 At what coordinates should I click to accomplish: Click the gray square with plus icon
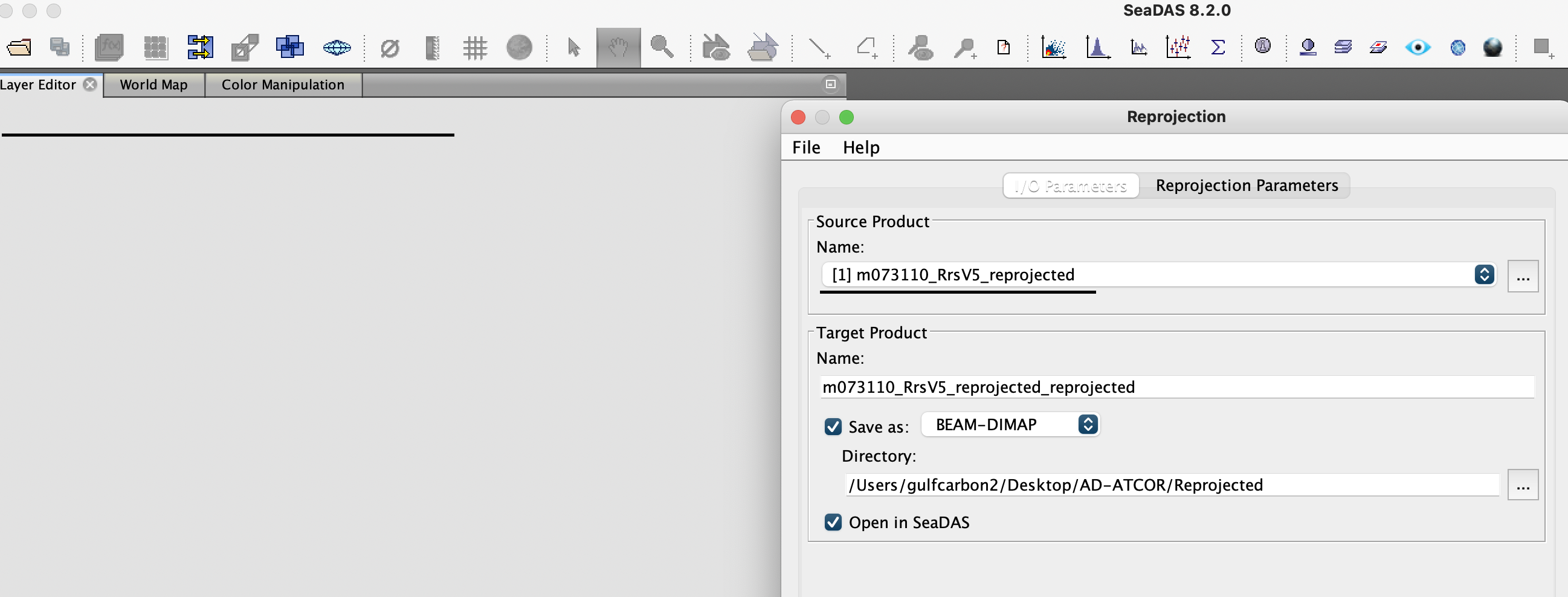(1543, 48)
